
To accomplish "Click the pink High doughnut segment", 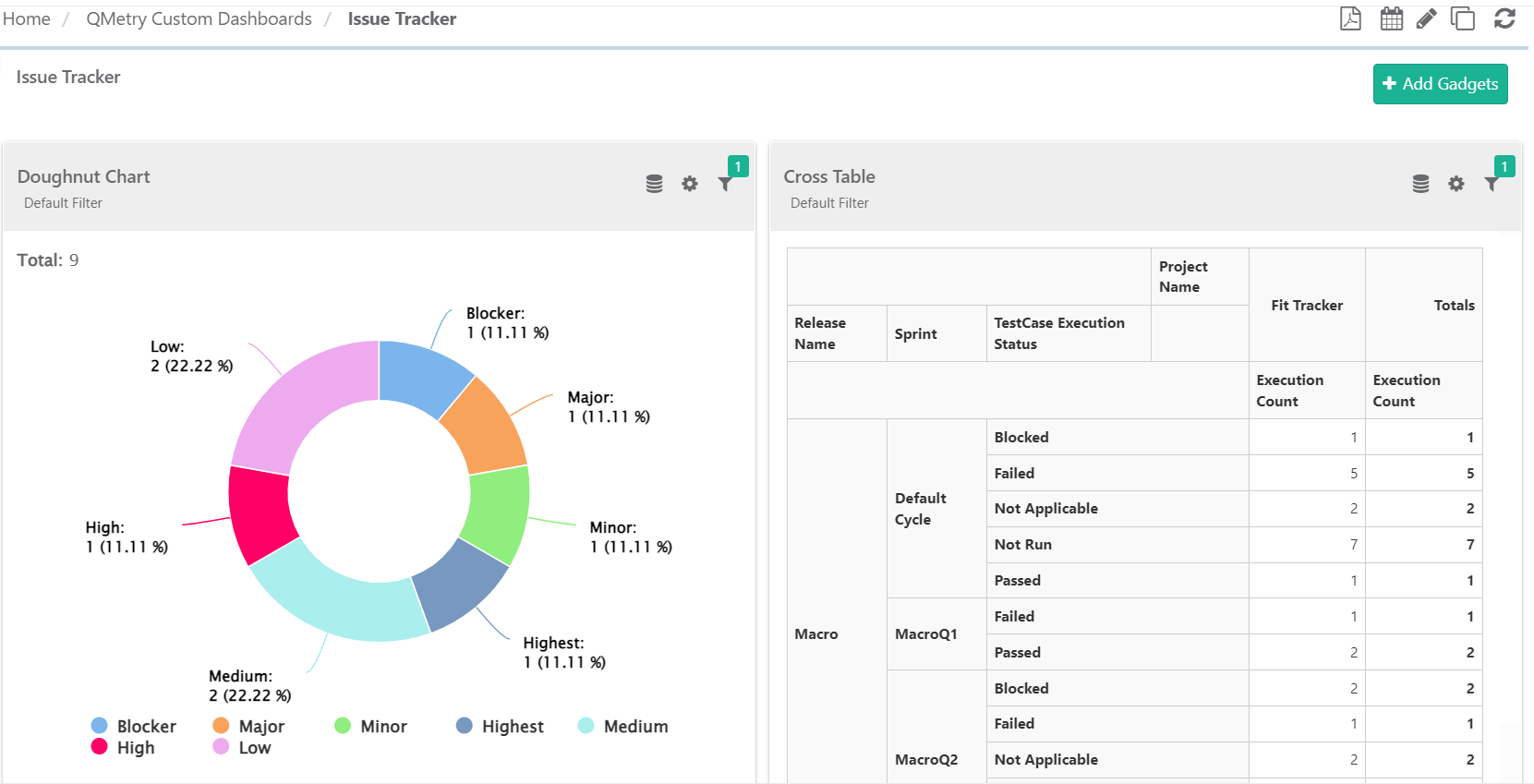I will 260,513.
